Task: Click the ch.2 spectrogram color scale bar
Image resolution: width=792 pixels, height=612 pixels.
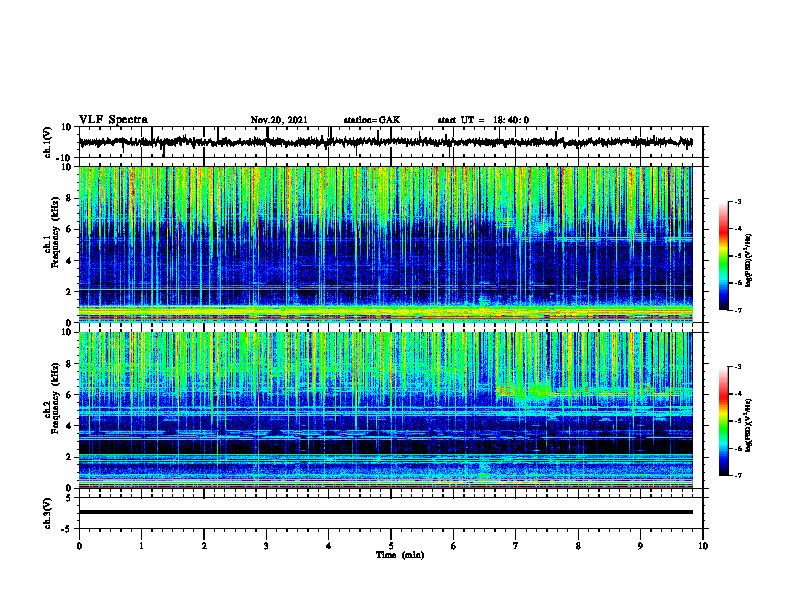Action: coord(723,421)
